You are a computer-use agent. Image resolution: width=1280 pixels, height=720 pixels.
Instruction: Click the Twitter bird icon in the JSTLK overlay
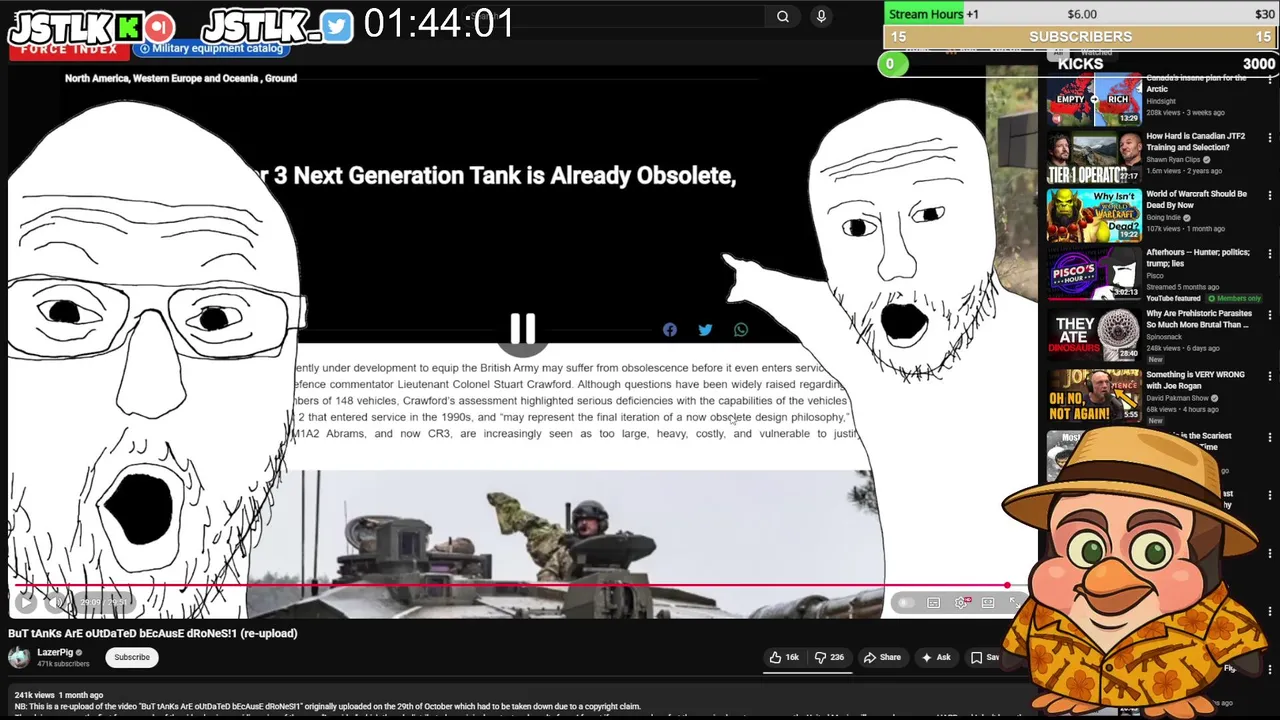338,27
